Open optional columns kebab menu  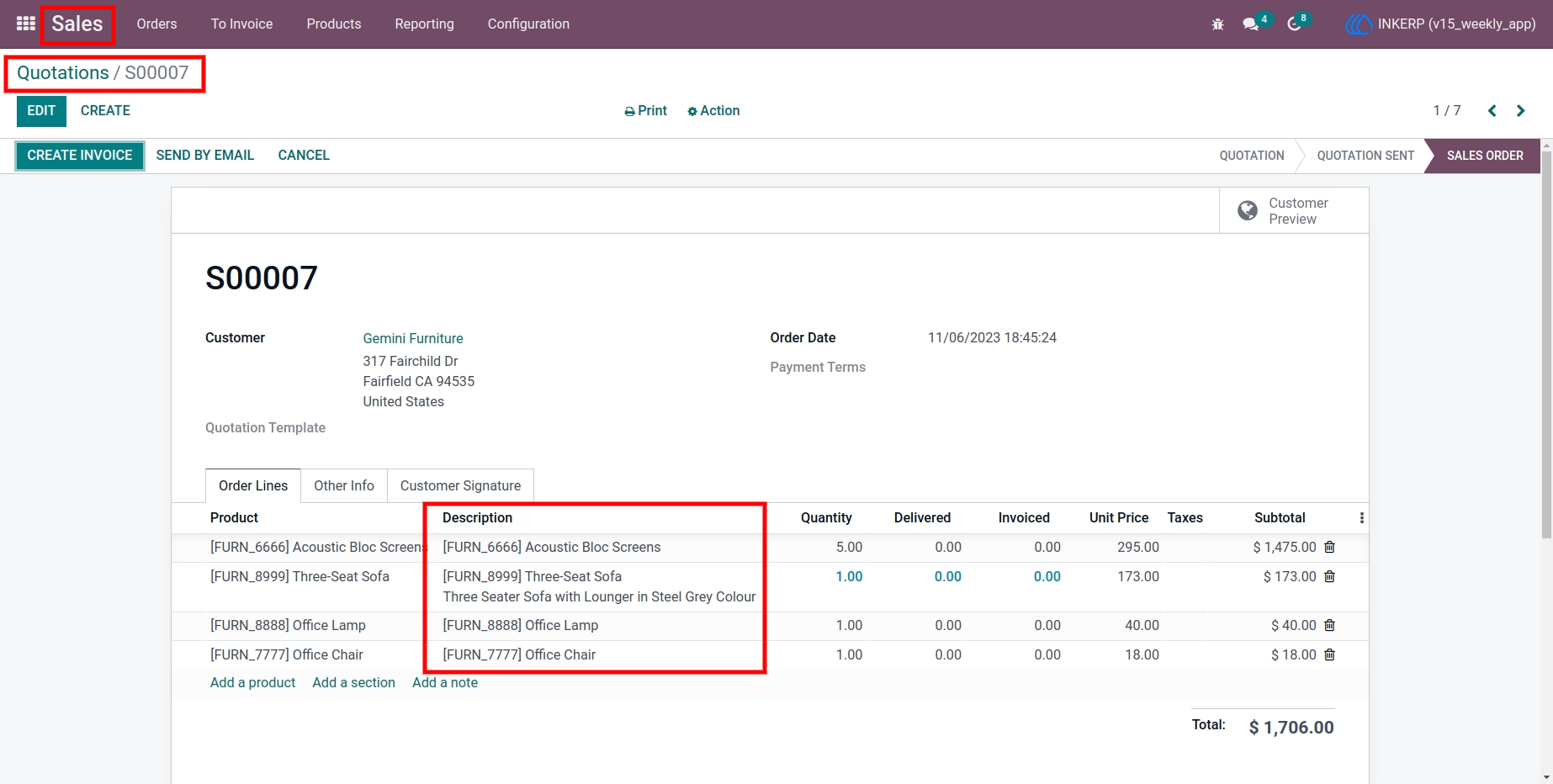1361,518
